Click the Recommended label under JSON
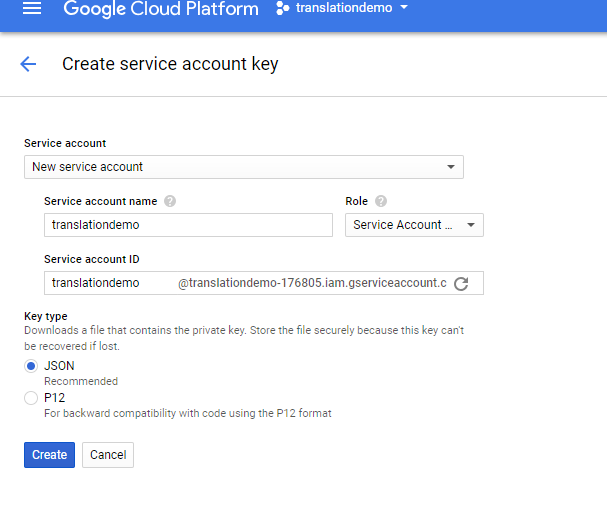This screenshot has width=607, height=511. [81, 381]
